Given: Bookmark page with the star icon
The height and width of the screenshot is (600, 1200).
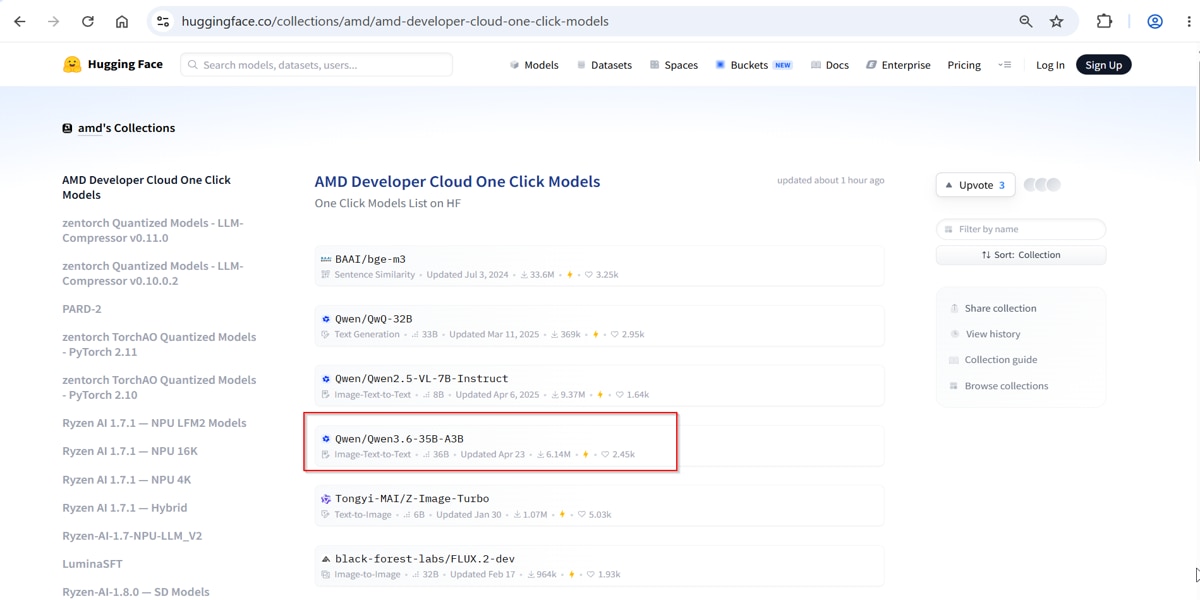Looking at the screenshot, I should point(1056,21).
